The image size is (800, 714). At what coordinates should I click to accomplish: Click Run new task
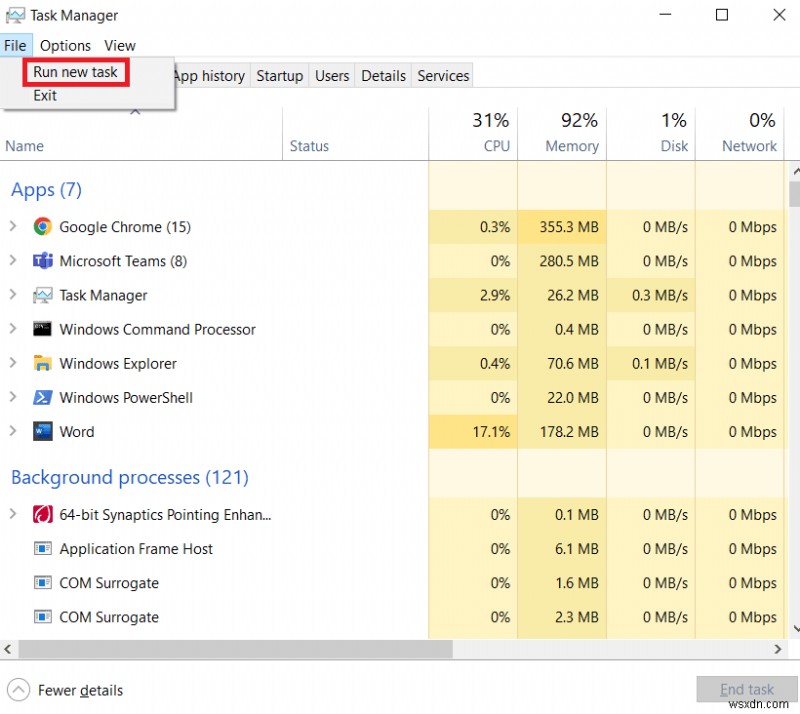pos(75,72)
